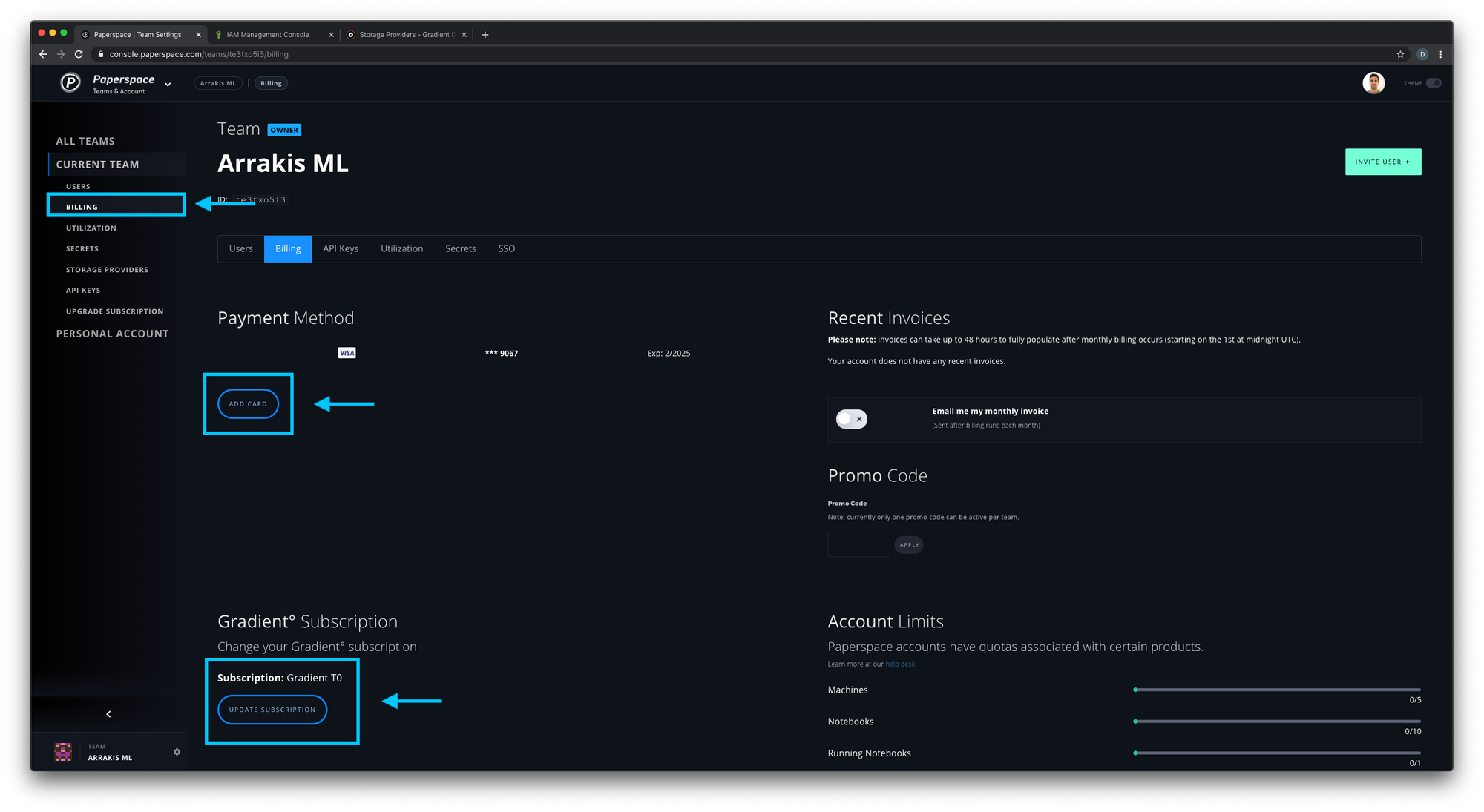Viewport: 1484px width, 812px height.
Task: Click the Arrakis ML team pixel avatar
Action: (x=63, y=752)
